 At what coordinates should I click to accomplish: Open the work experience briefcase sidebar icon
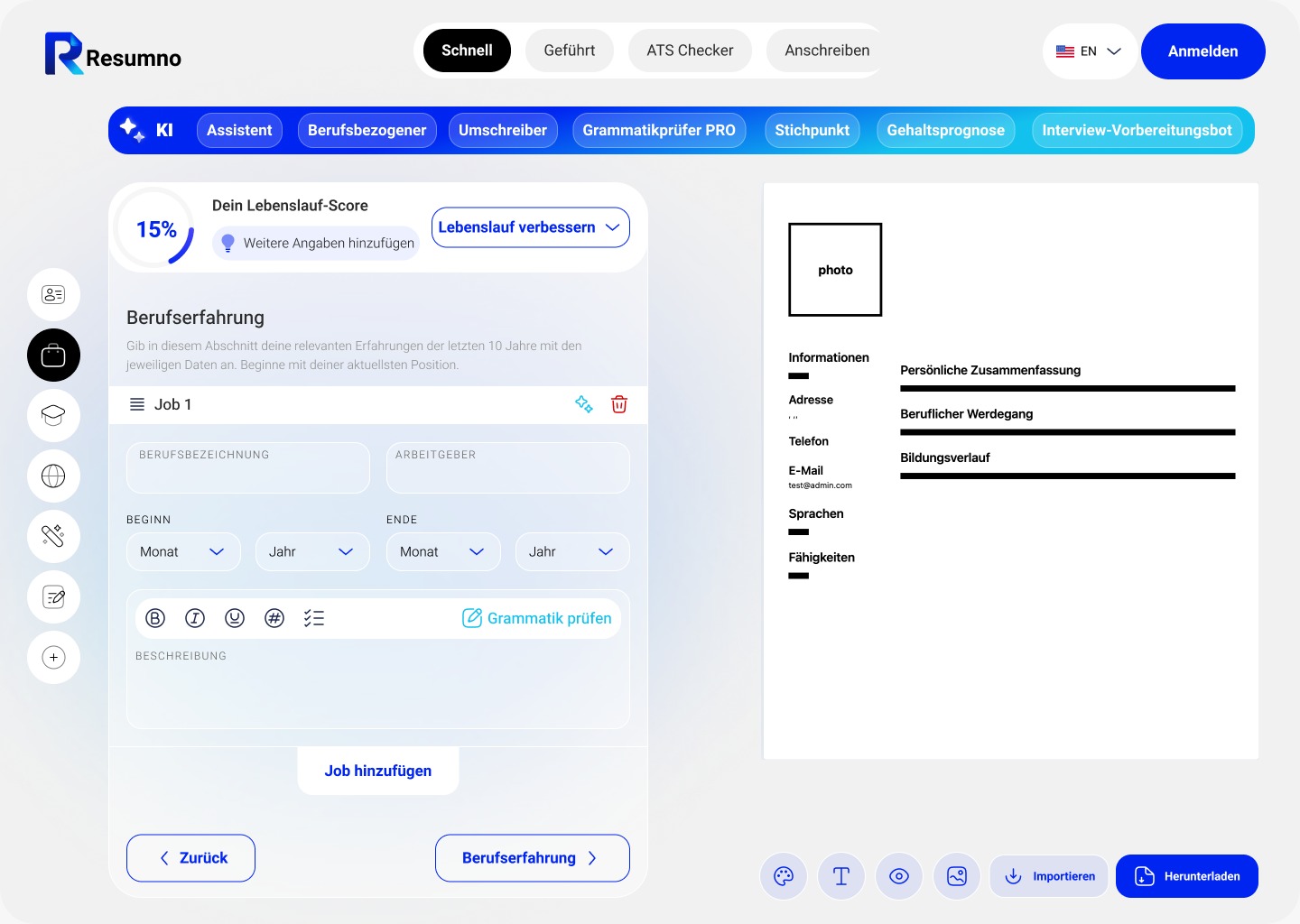(x=53, y=356)
